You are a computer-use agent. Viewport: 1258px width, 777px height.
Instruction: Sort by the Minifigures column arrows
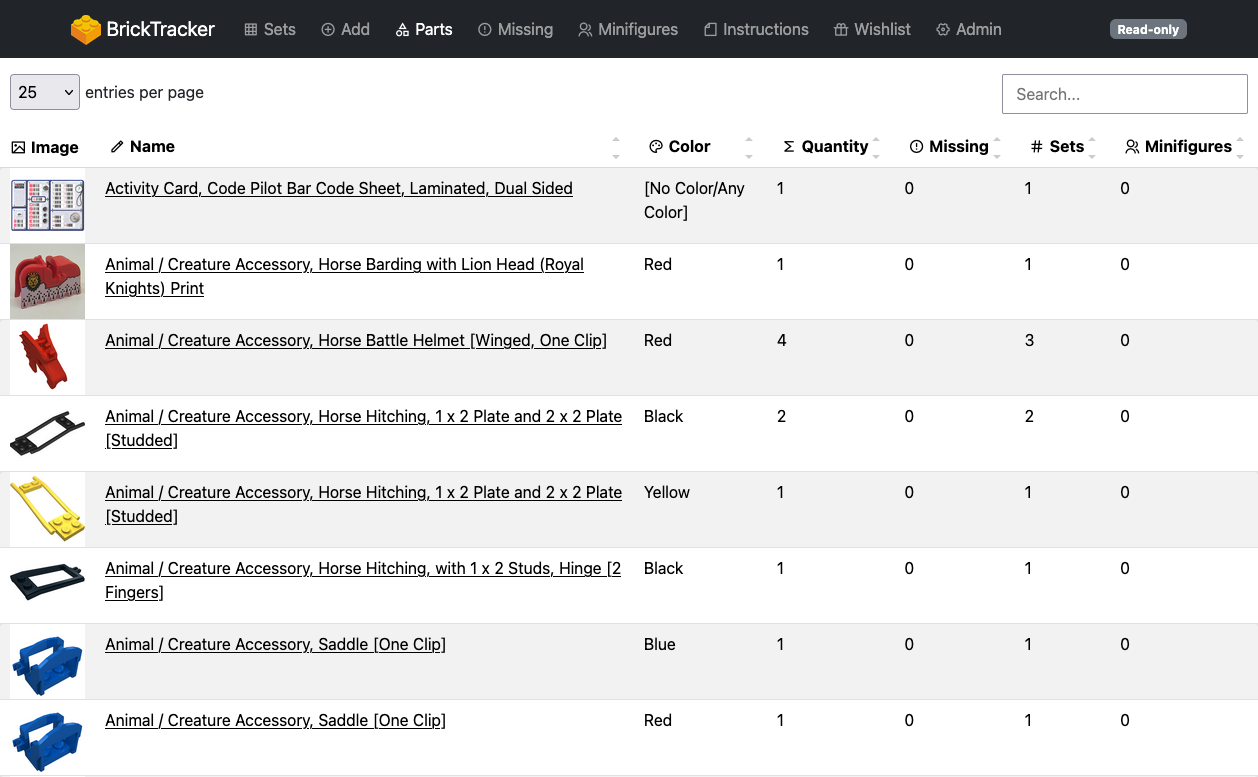[1240, 147]
